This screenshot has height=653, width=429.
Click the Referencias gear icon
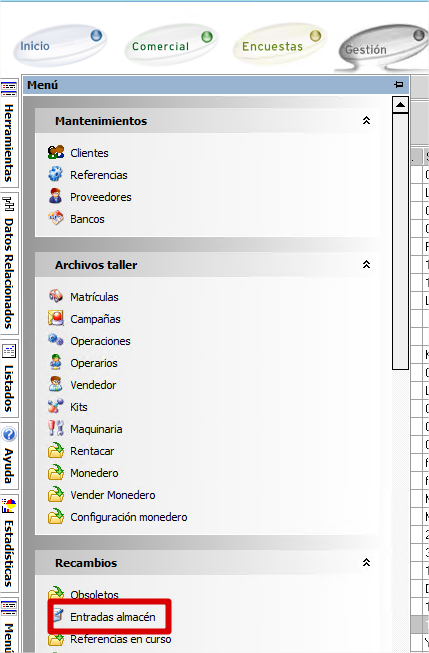click(x=55, y=174)
